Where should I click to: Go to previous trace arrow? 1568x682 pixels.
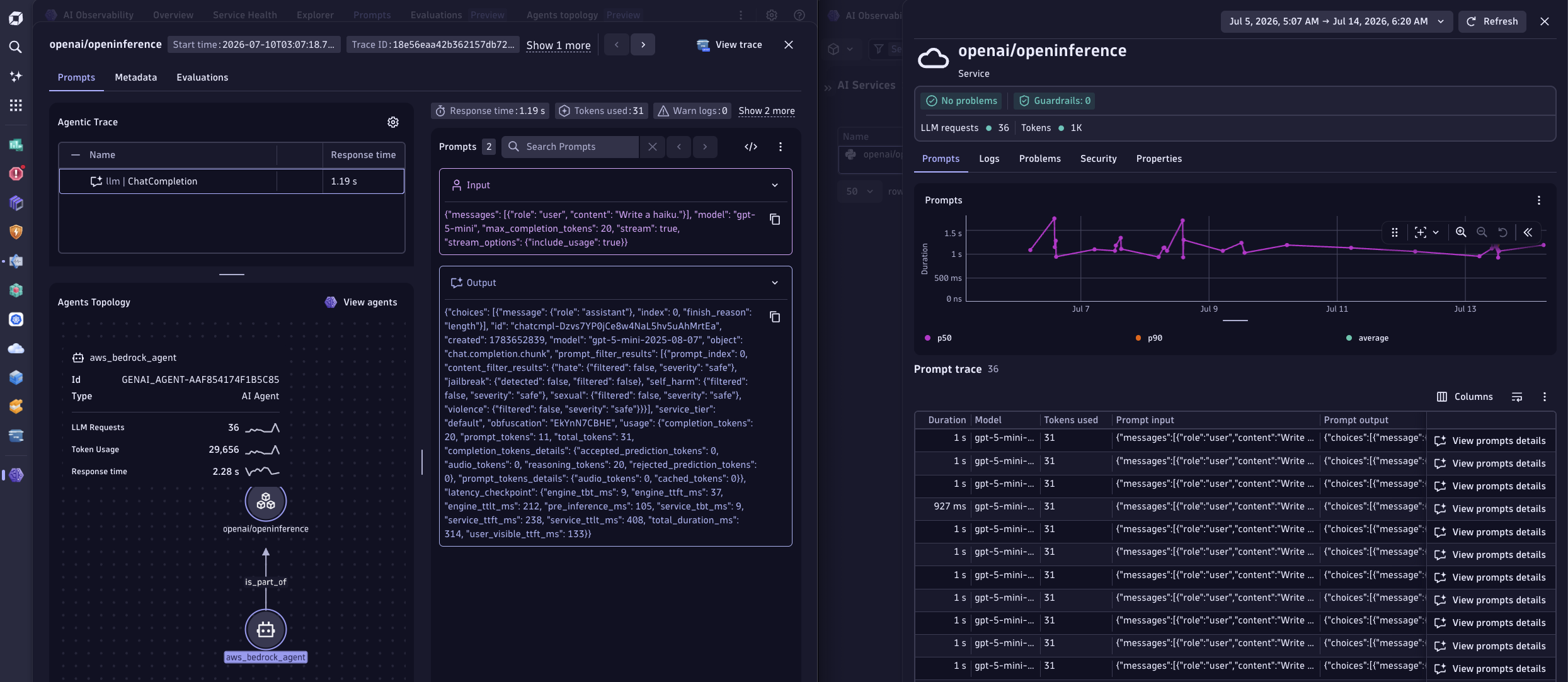[x=617, y=45]
